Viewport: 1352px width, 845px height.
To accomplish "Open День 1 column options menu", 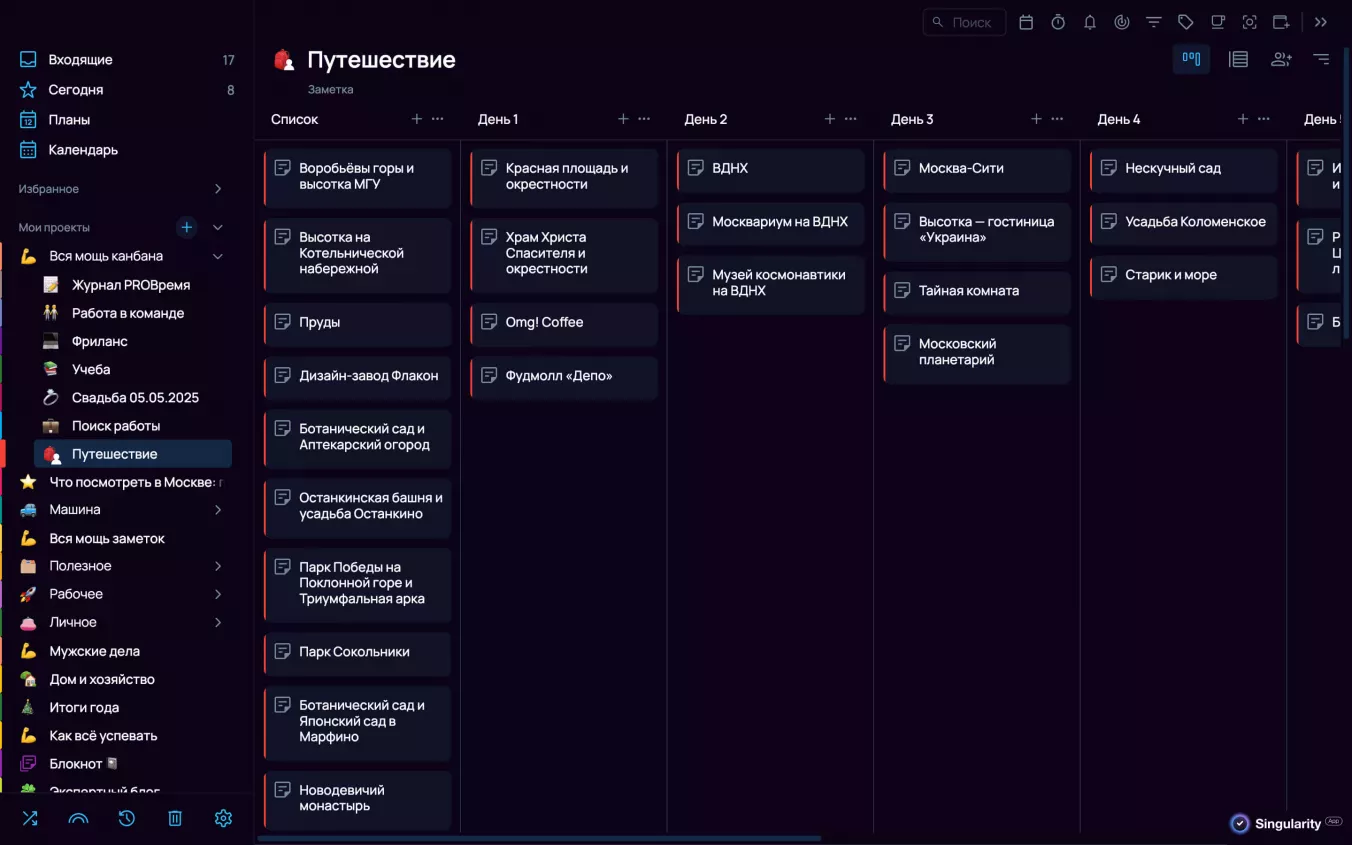I will click(x=644, y=119).
